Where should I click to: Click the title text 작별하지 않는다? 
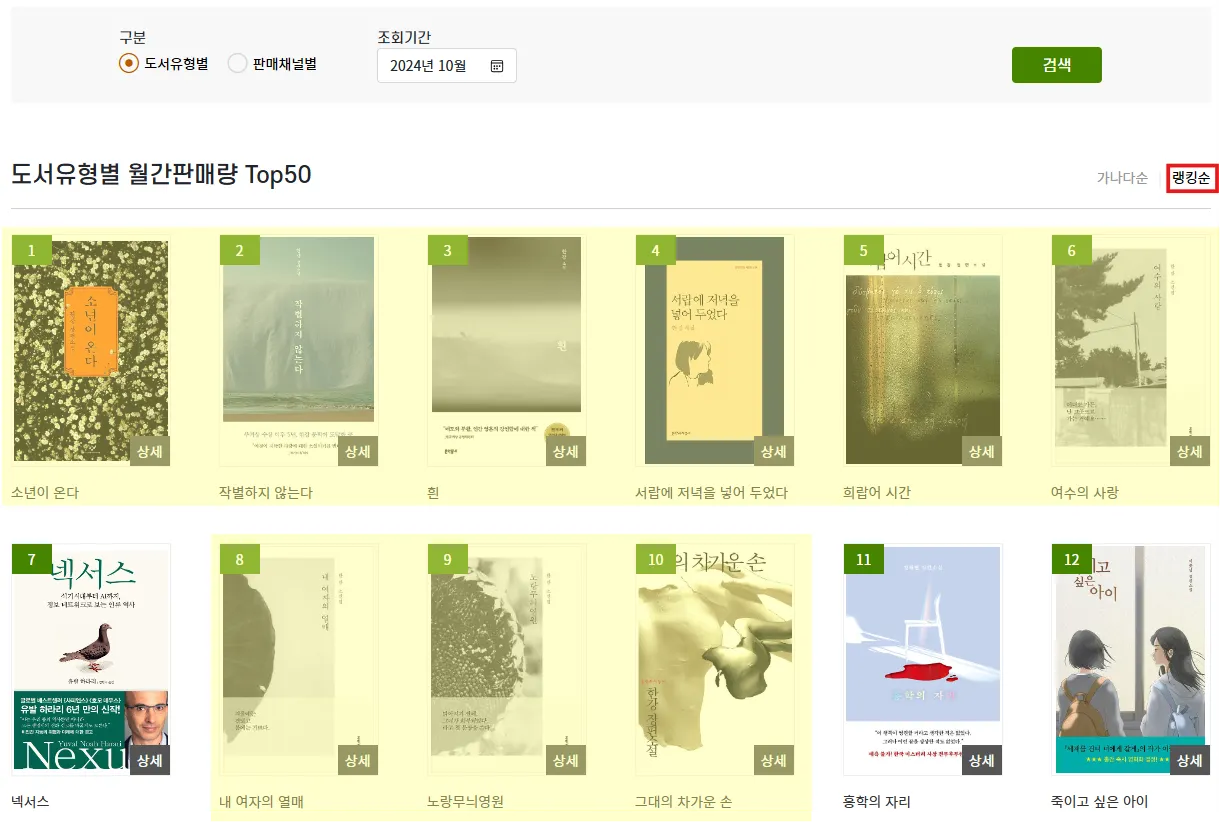[x=267, y=493]
